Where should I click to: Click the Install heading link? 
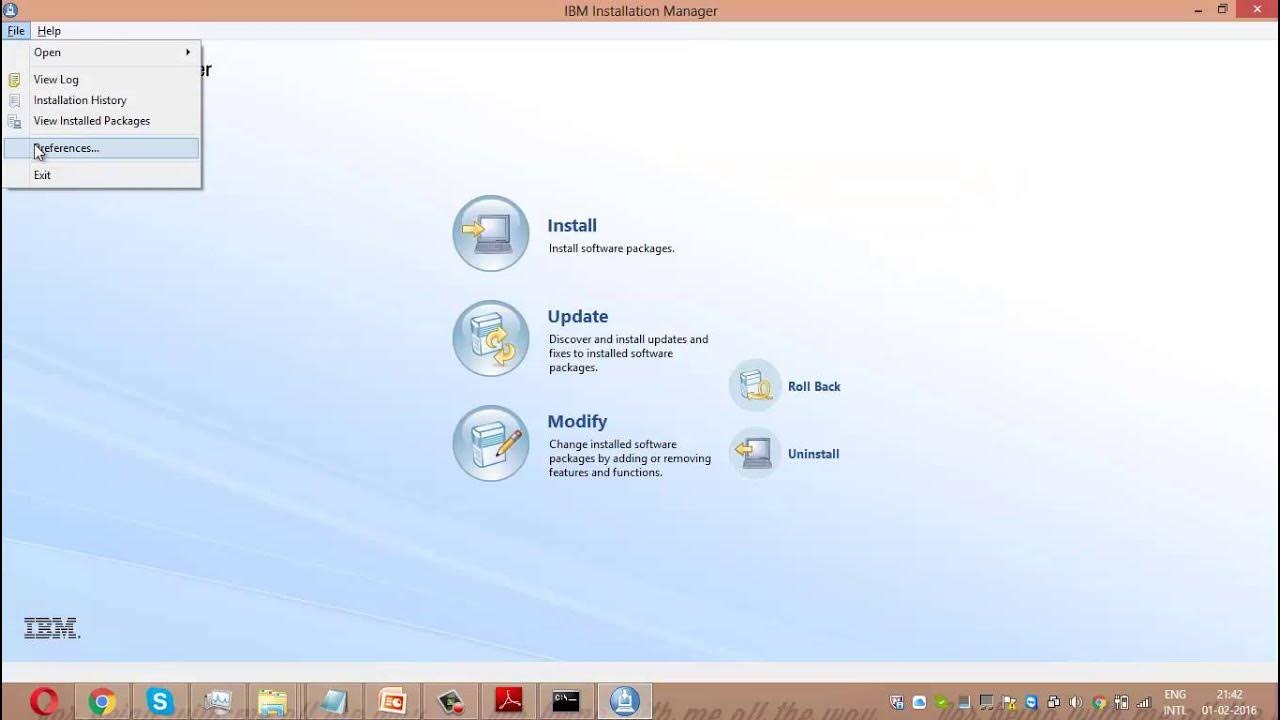tap(572, 226)
